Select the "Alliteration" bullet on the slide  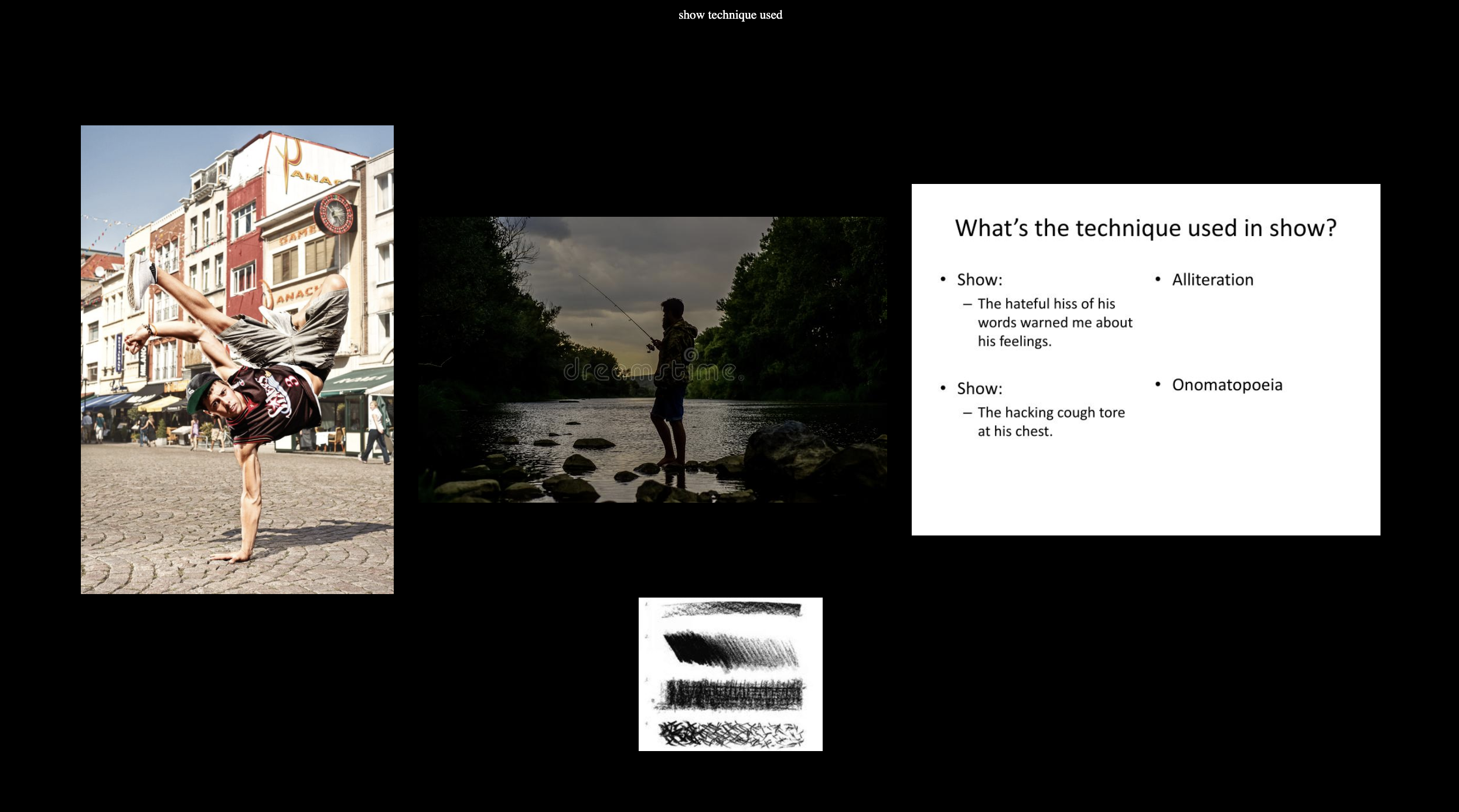point(1212,279)
